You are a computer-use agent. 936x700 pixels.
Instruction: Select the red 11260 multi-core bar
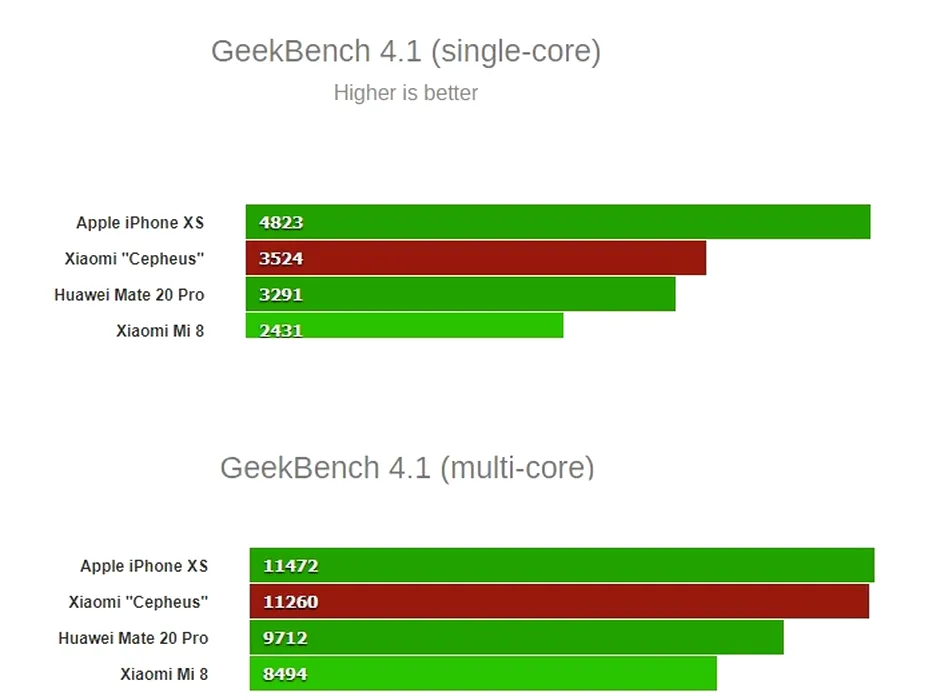pyautogui.click(x=559, y=602)
